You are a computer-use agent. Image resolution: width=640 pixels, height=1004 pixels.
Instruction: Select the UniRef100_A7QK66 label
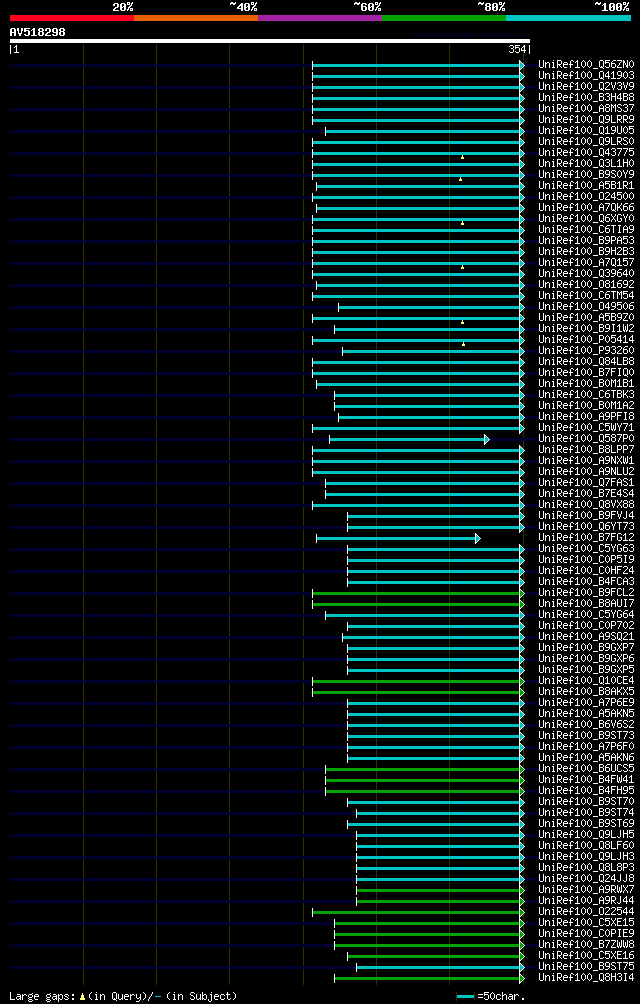[x=586, y=207]
